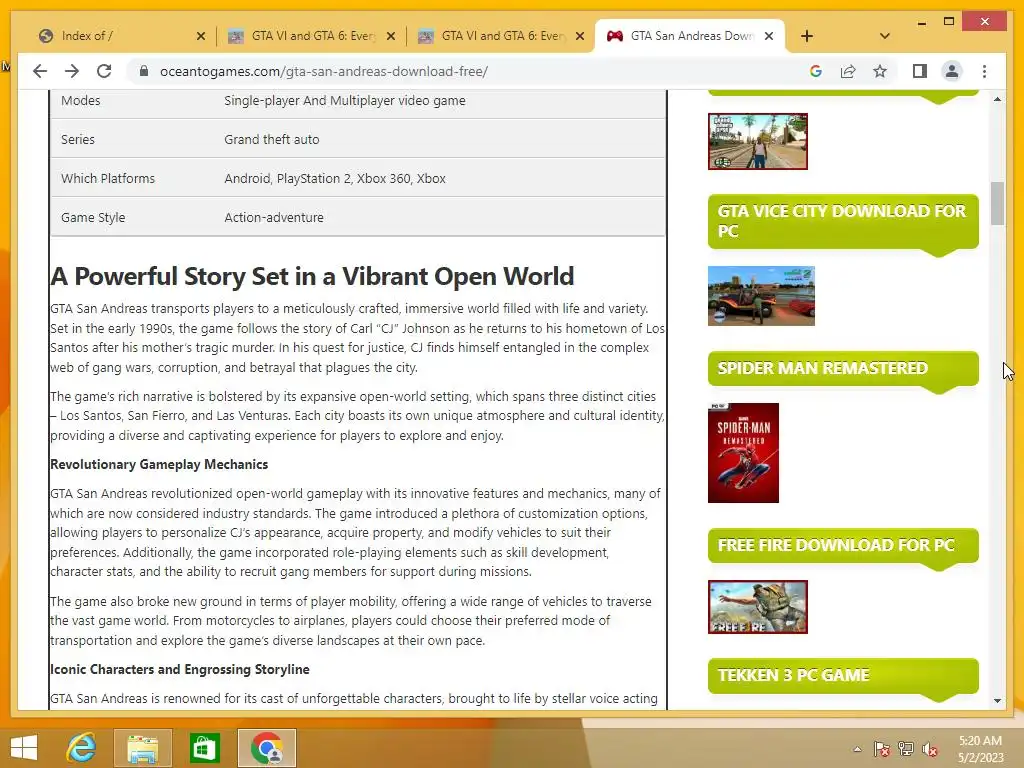This screenshot has width=1024, height=768.
Task: View site security lock information
Action: pyautogui.click(x=144, y=71)
